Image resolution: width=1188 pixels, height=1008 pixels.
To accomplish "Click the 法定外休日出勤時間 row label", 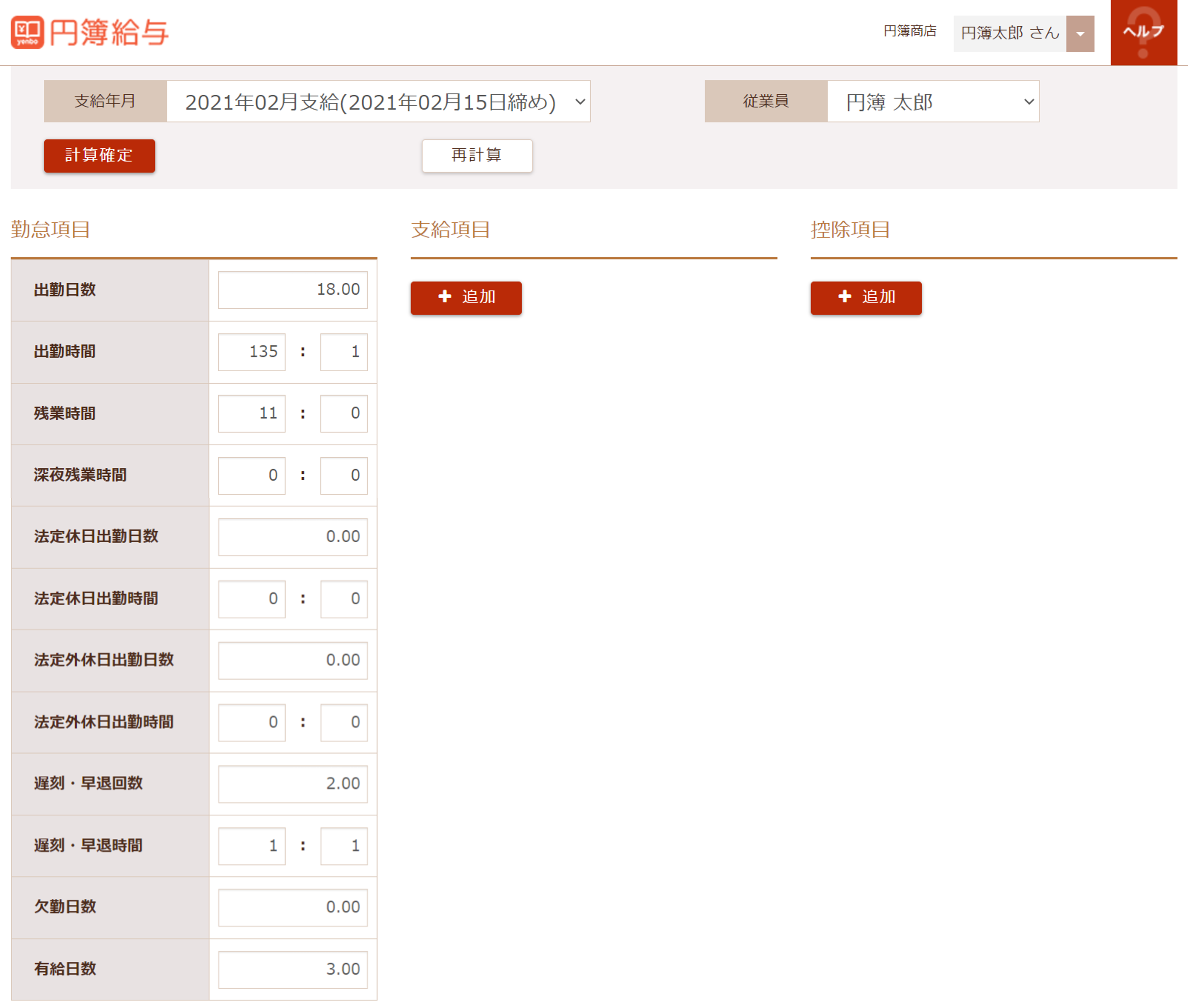I will 103,722.
